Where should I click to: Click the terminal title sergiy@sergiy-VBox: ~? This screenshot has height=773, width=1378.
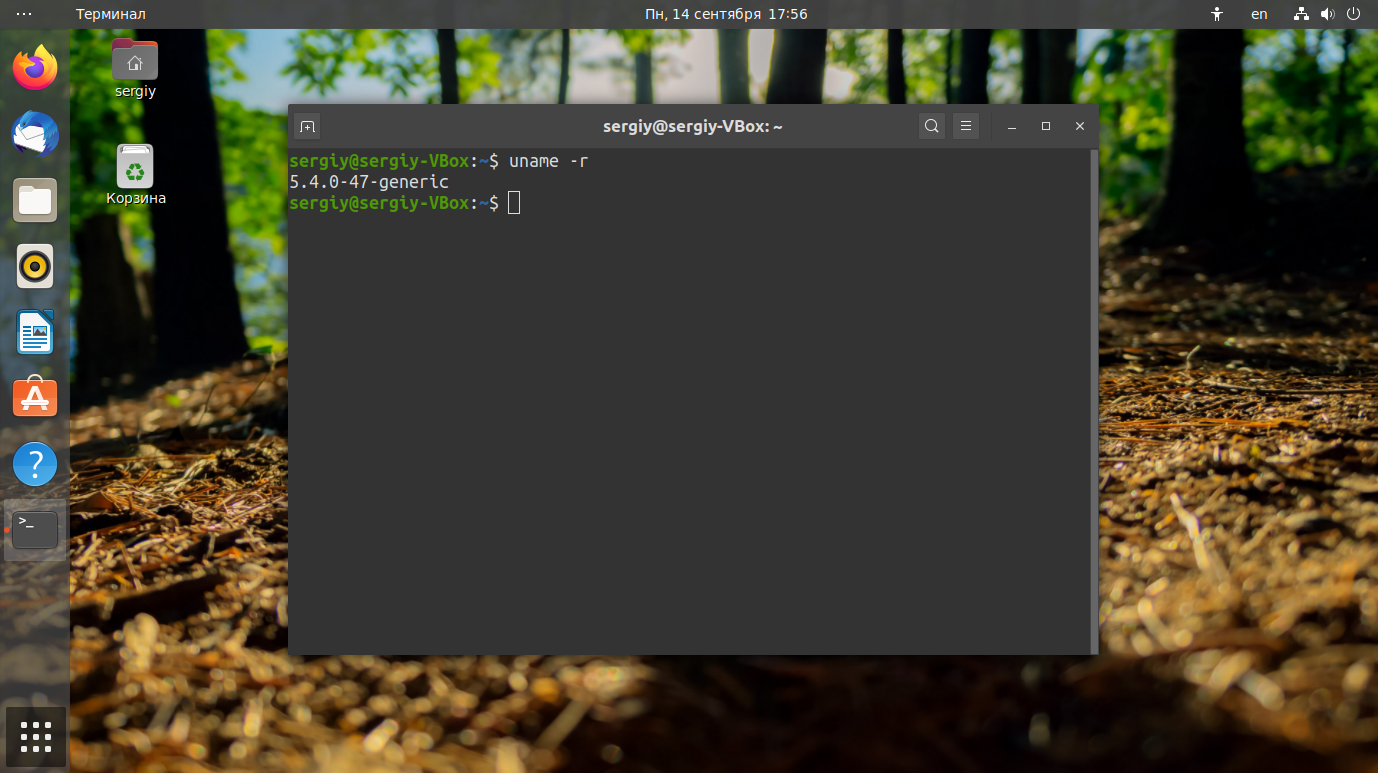coord(692,126)
